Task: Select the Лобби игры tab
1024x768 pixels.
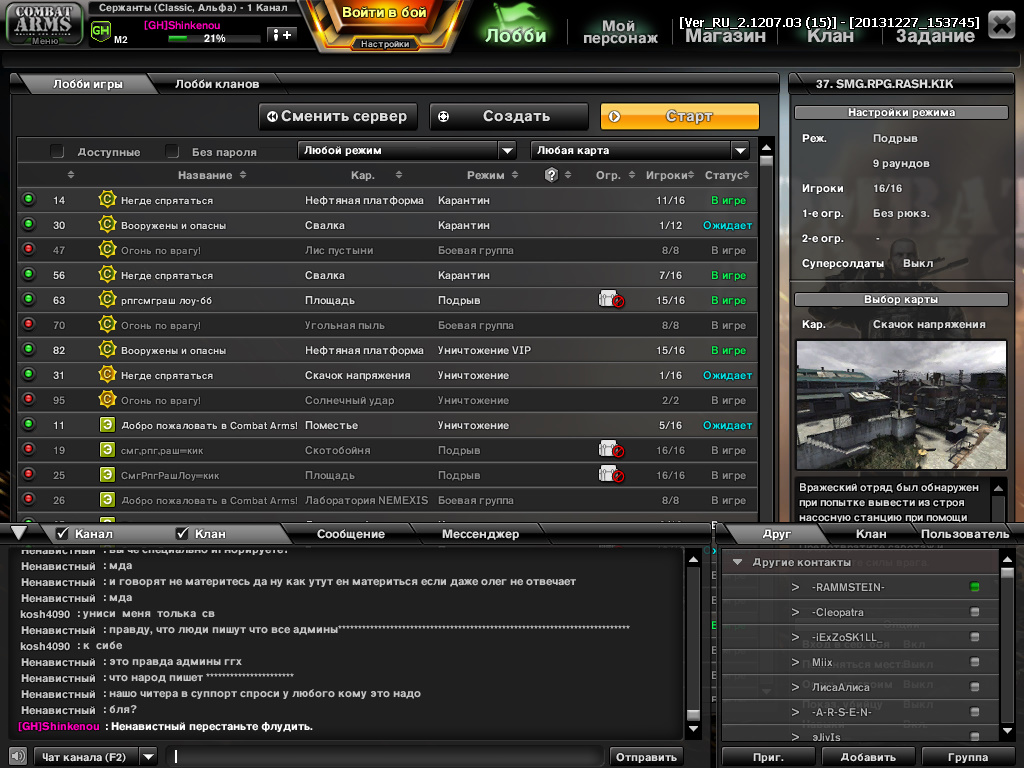Action: coord(88,84)
